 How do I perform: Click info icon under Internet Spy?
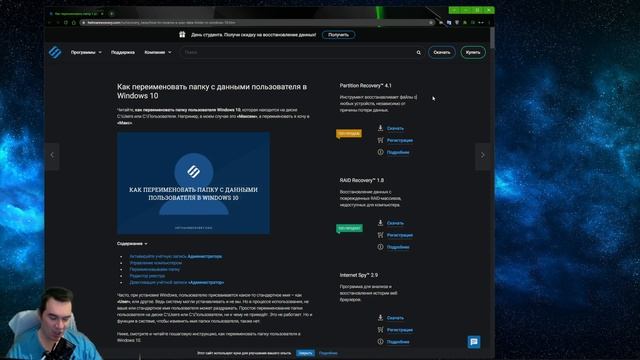point(380,341)
